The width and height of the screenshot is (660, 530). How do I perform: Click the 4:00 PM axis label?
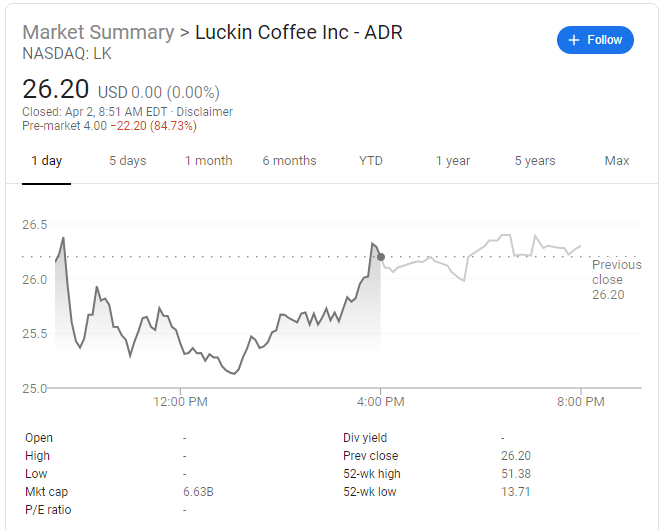click(x=381, y=402)
